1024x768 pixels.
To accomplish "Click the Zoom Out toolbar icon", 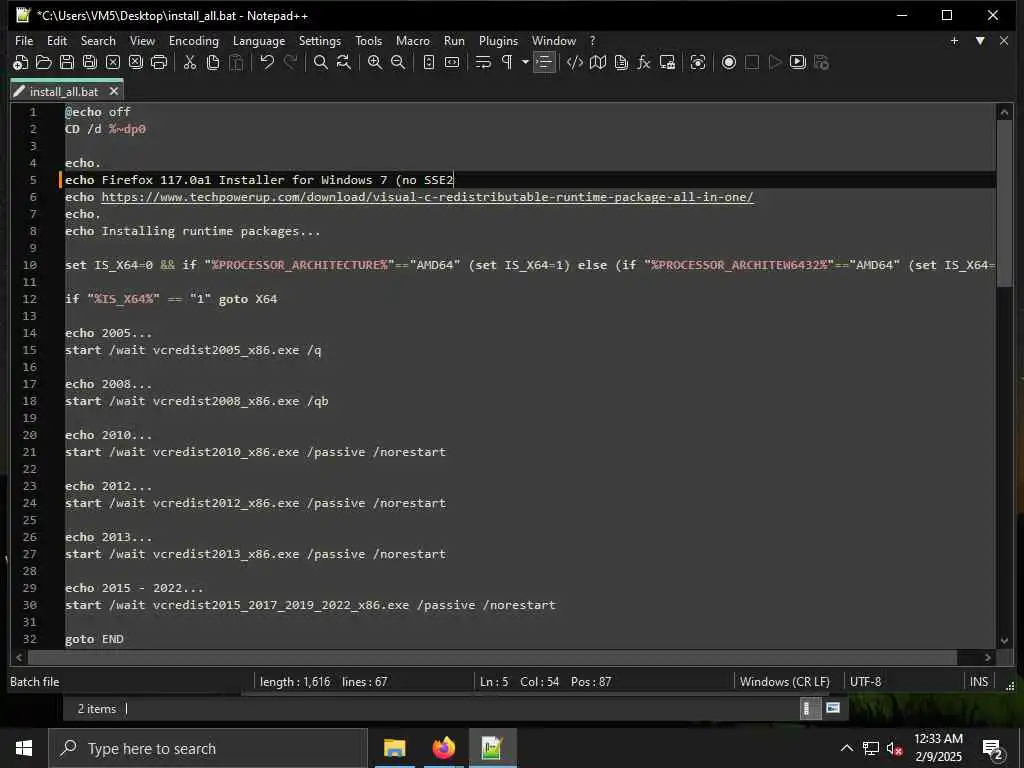I will (x=398, y=63).
